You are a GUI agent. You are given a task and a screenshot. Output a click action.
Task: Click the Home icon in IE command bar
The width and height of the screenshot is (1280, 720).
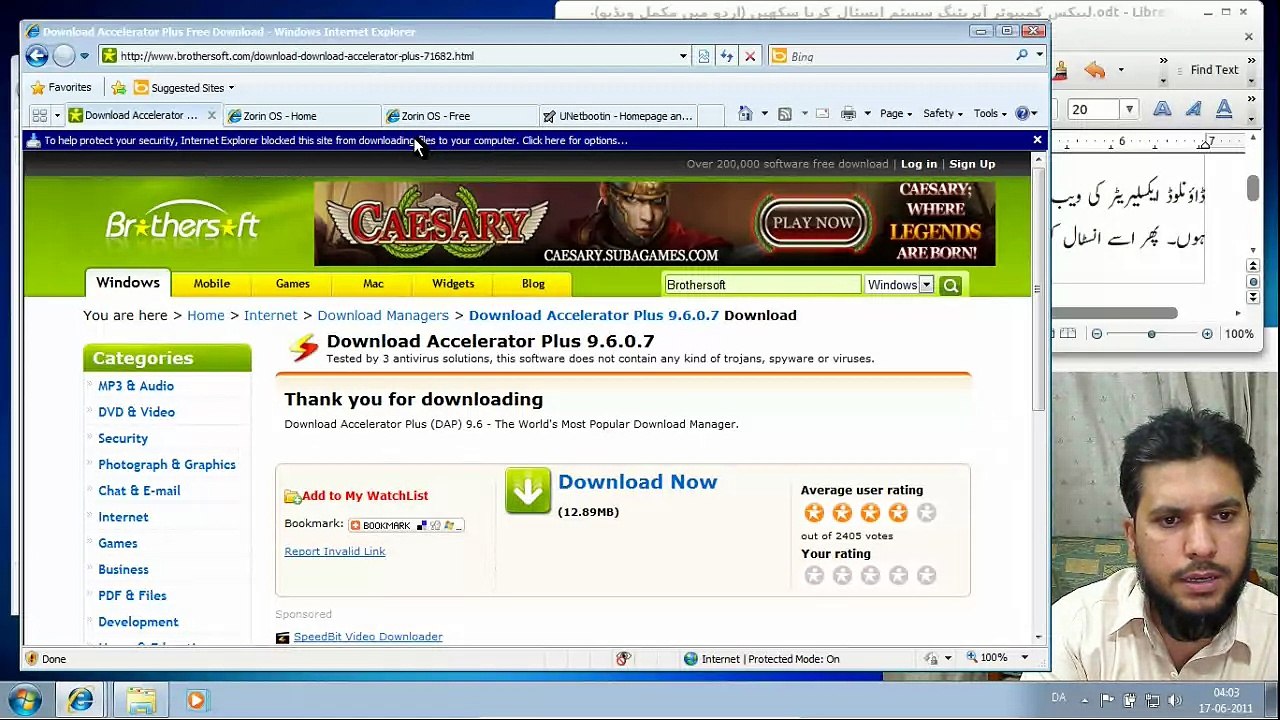coord(745,114)
